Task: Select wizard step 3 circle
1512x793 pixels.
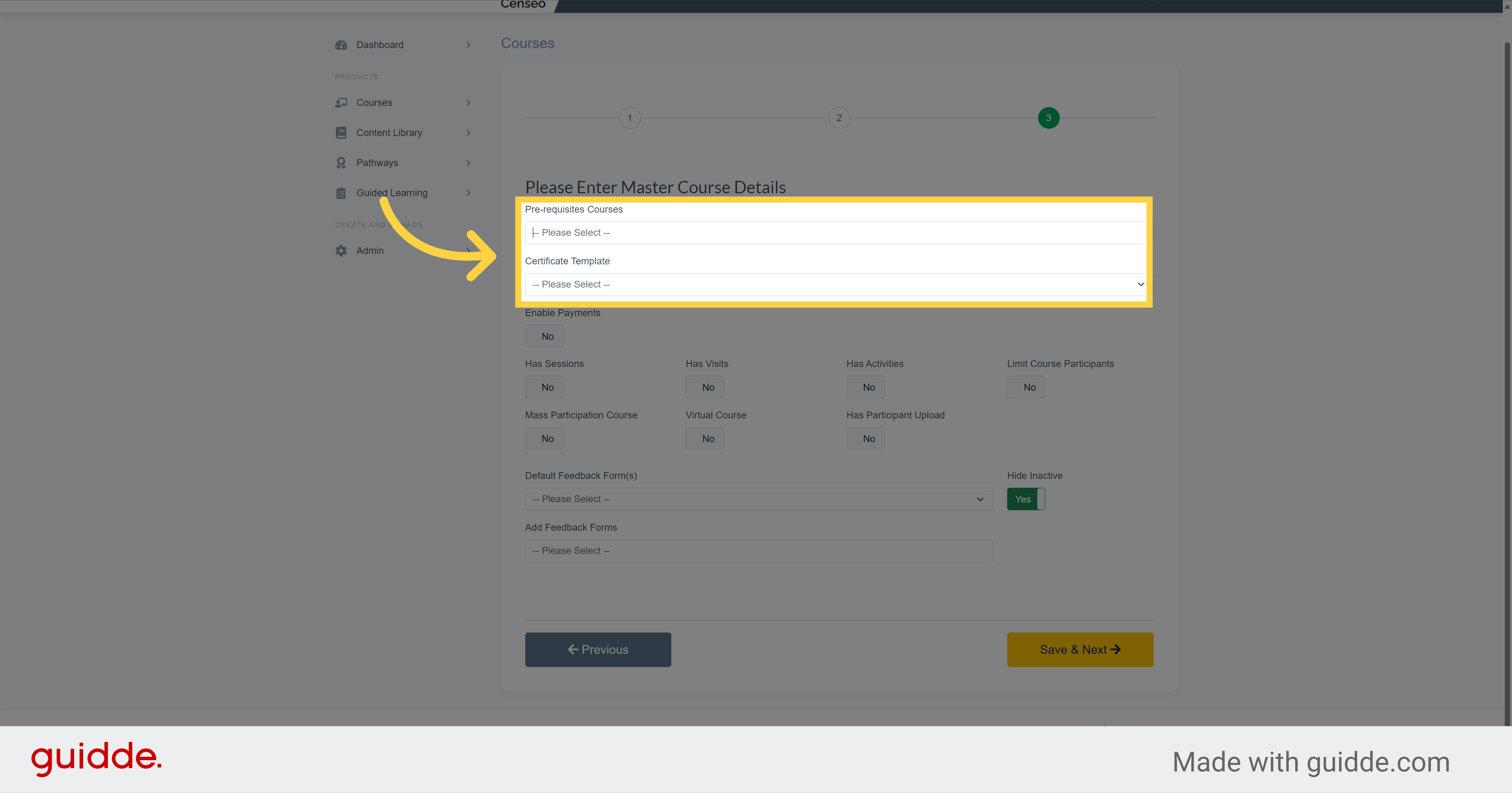Action: [1048, 118]
